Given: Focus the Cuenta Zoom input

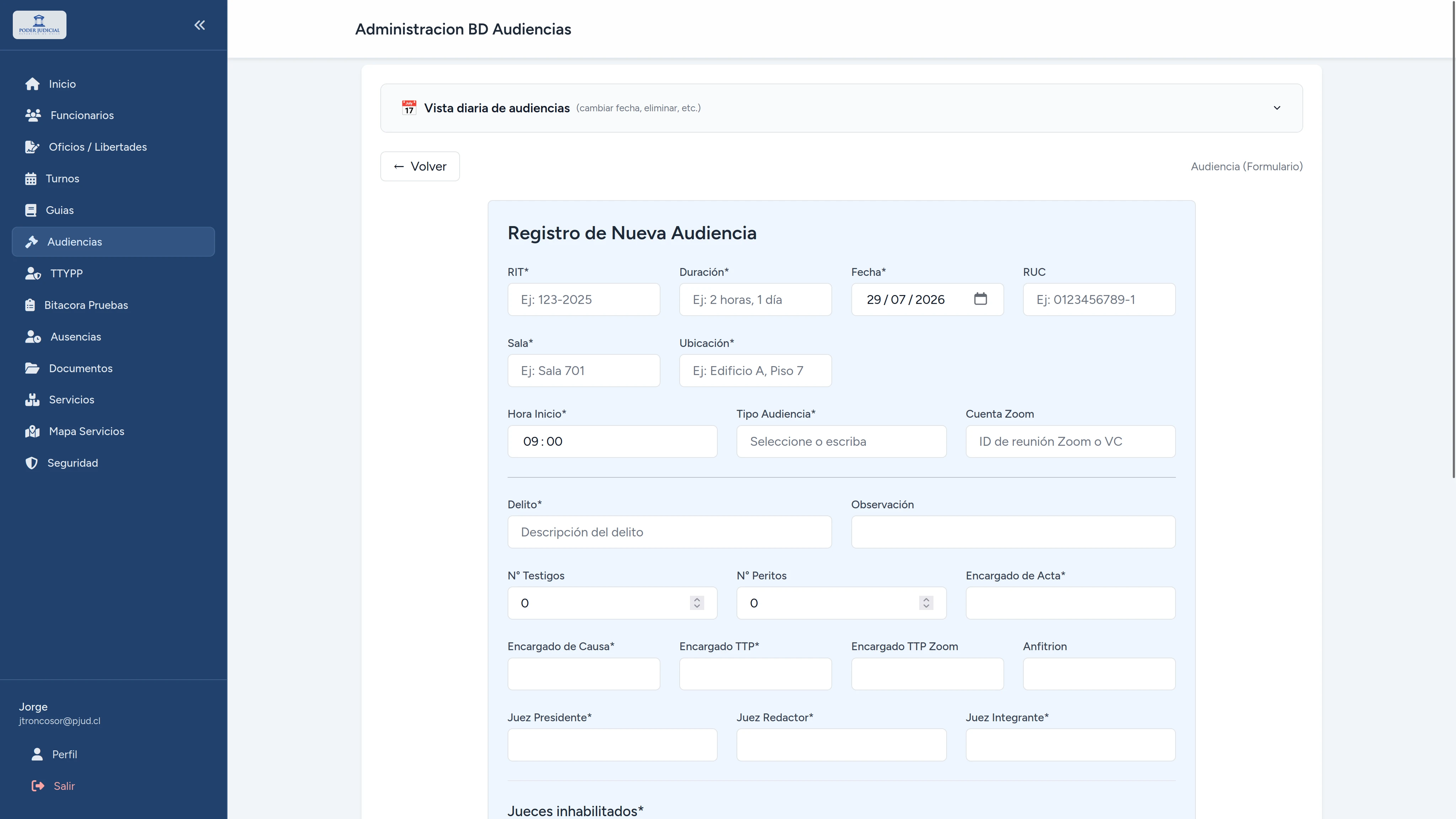Looking at the screenshot, I should click(1071, 441).
